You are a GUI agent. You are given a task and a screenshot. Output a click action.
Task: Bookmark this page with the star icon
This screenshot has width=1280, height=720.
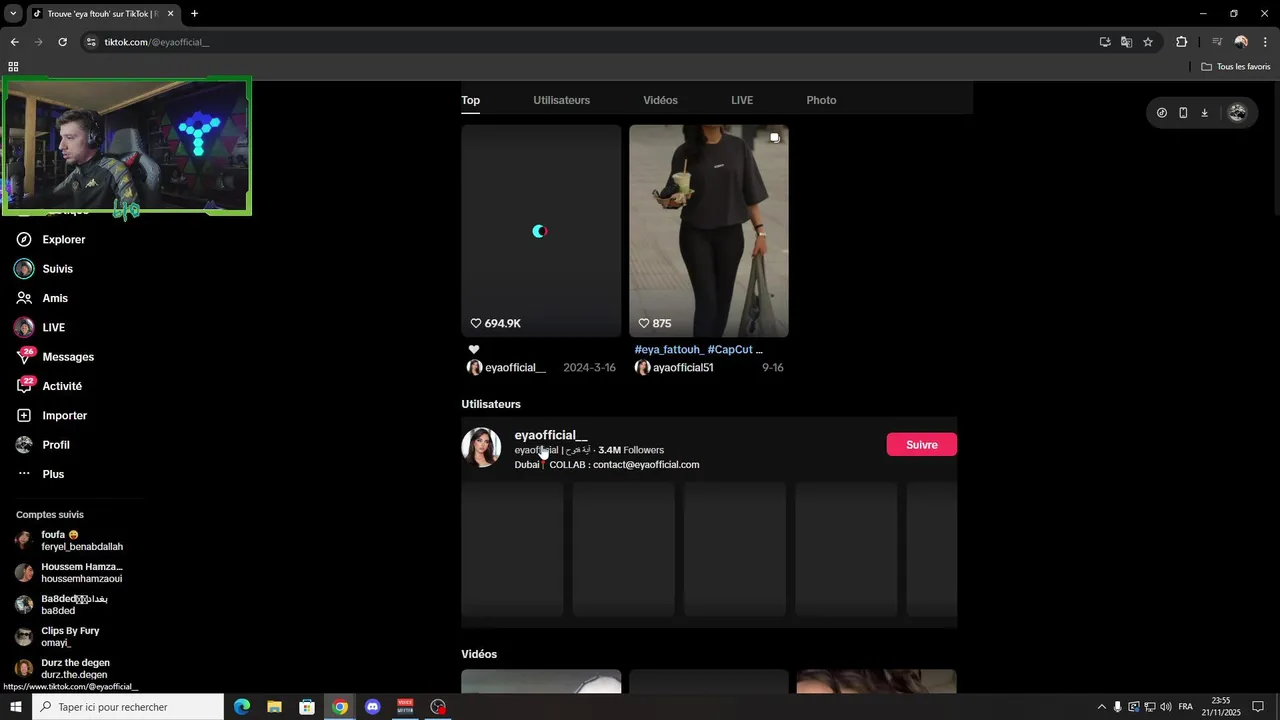click(1148, 42)
